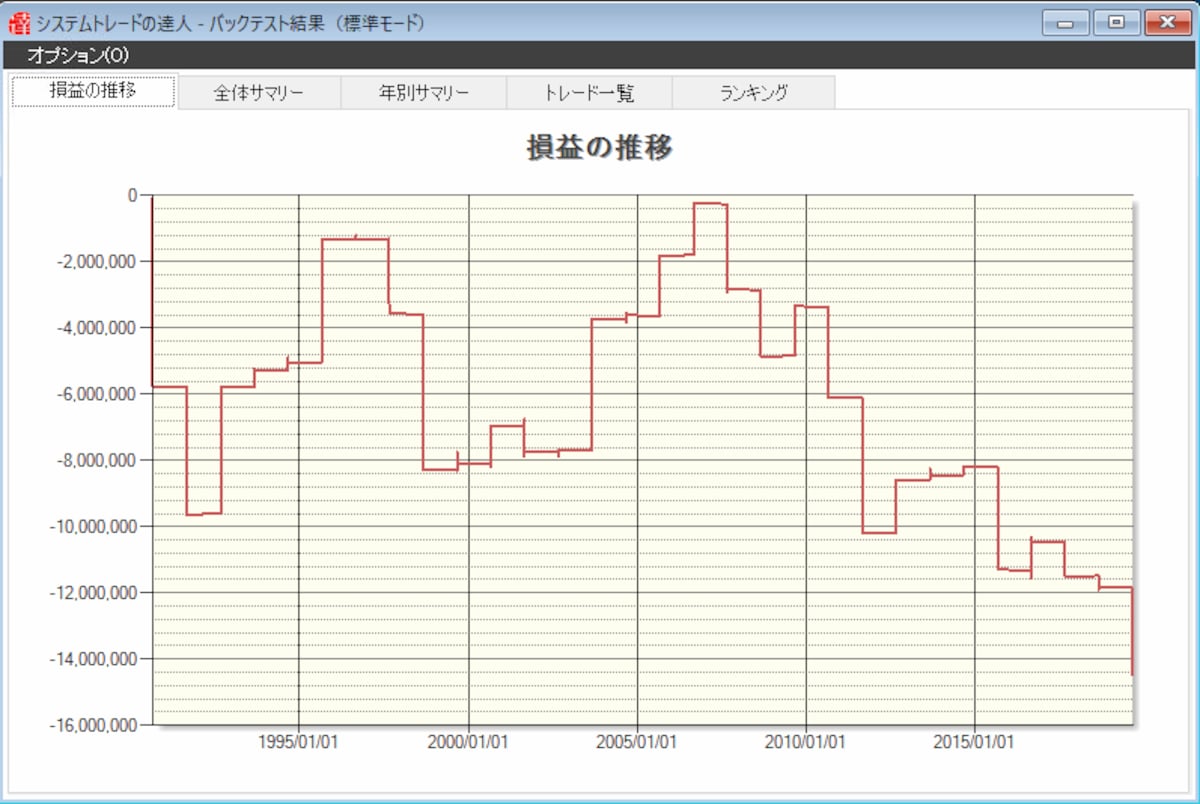This screenshot has width=1200, height=804.
Task: Click the -10,000,000 y-axis label
Action: 92,526
